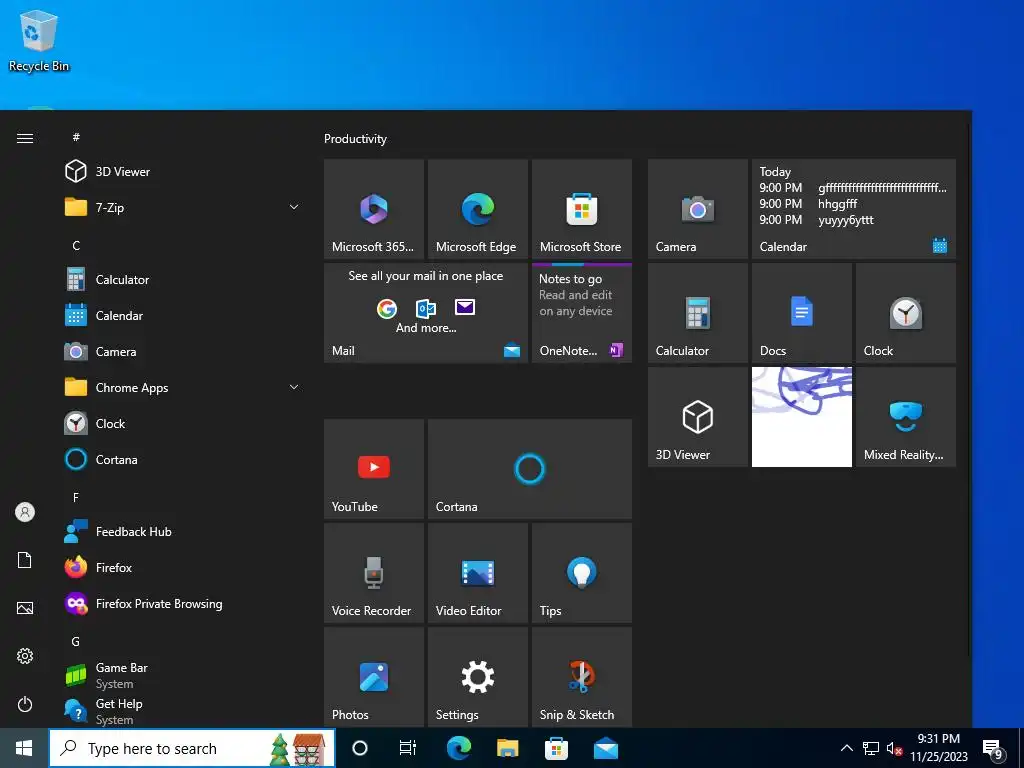The width and height of the screenshot is (1024, 768).
Task: Click the C letter header in app list
Action: pyautogui.click(x=76, y=246)
